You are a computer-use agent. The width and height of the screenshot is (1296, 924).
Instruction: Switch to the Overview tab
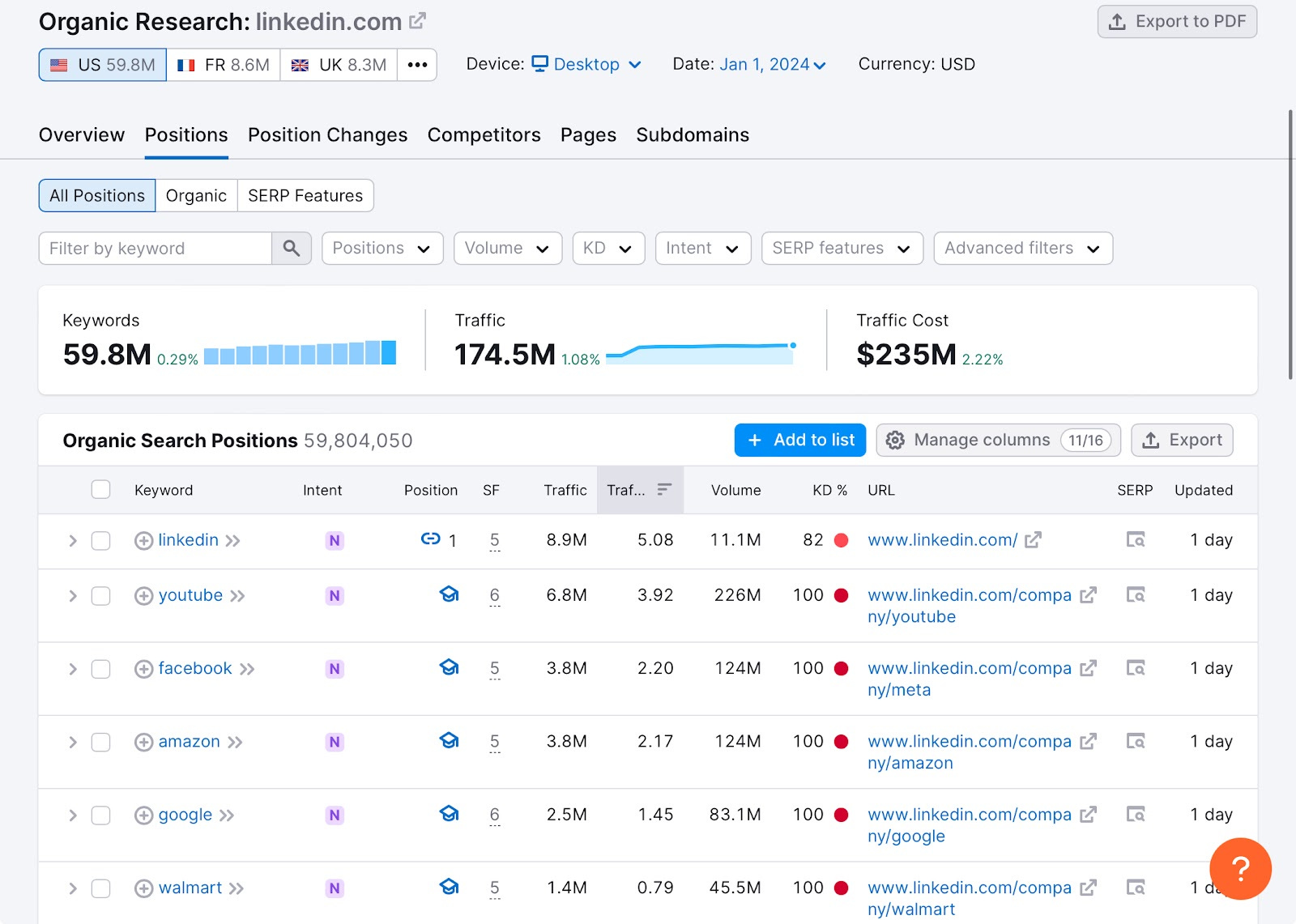click(x=82, y=135)
